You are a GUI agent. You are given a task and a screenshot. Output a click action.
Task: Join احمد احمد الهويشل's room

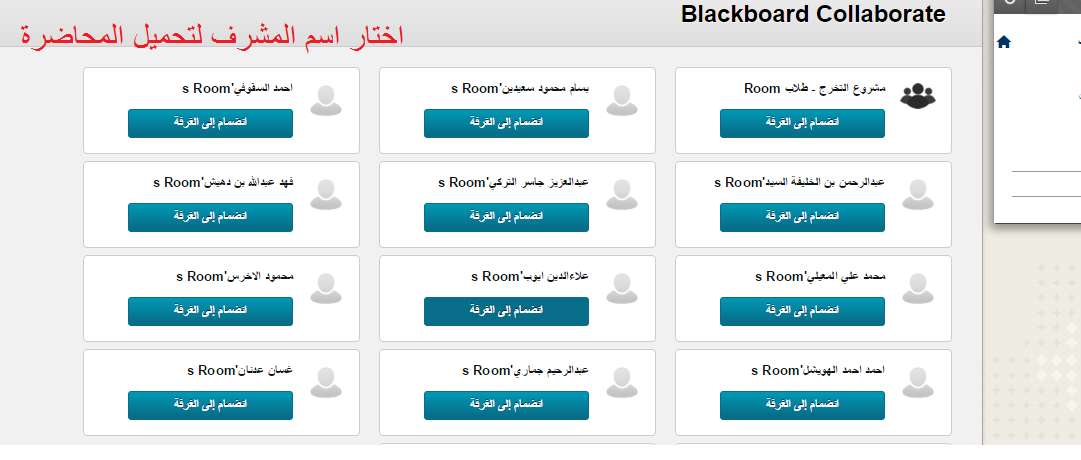(802, 405)
